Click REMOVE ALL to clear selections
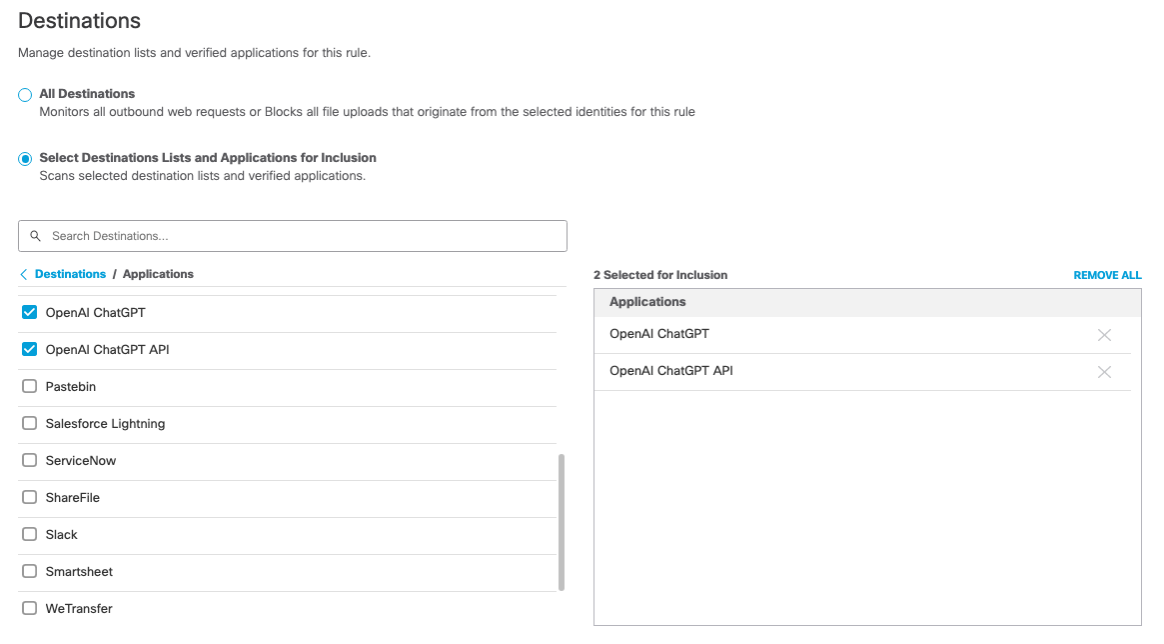The image size is (1164, 644). click(1107, 274)
